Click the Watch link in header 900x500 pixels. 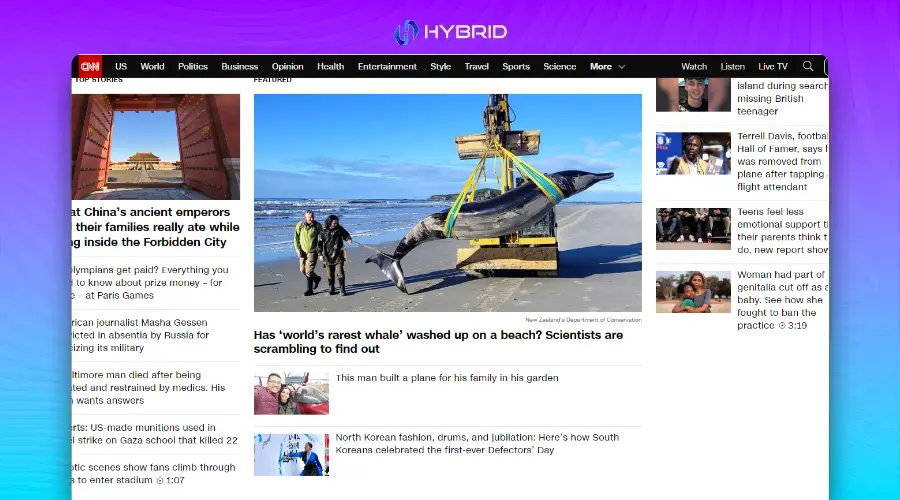point(694,67)
